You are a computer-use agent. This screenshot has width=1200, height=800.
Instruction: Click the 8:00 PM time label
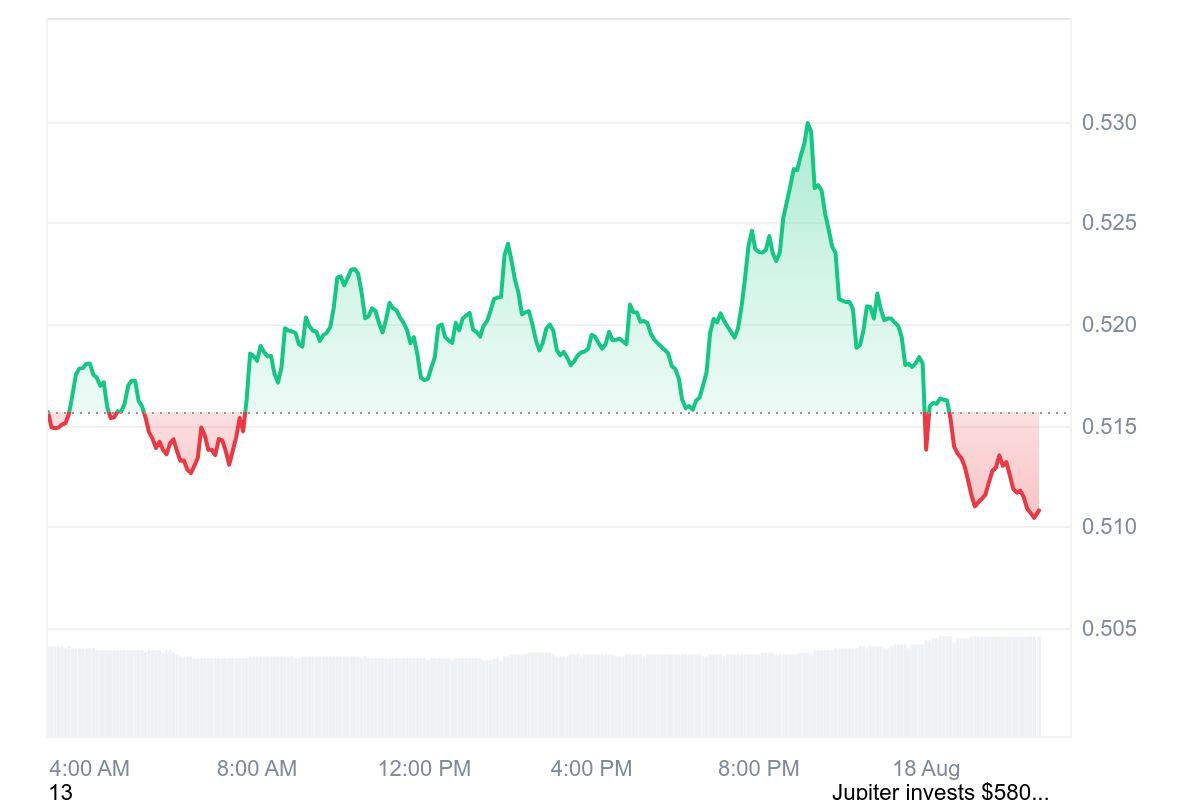coord(759,769)
